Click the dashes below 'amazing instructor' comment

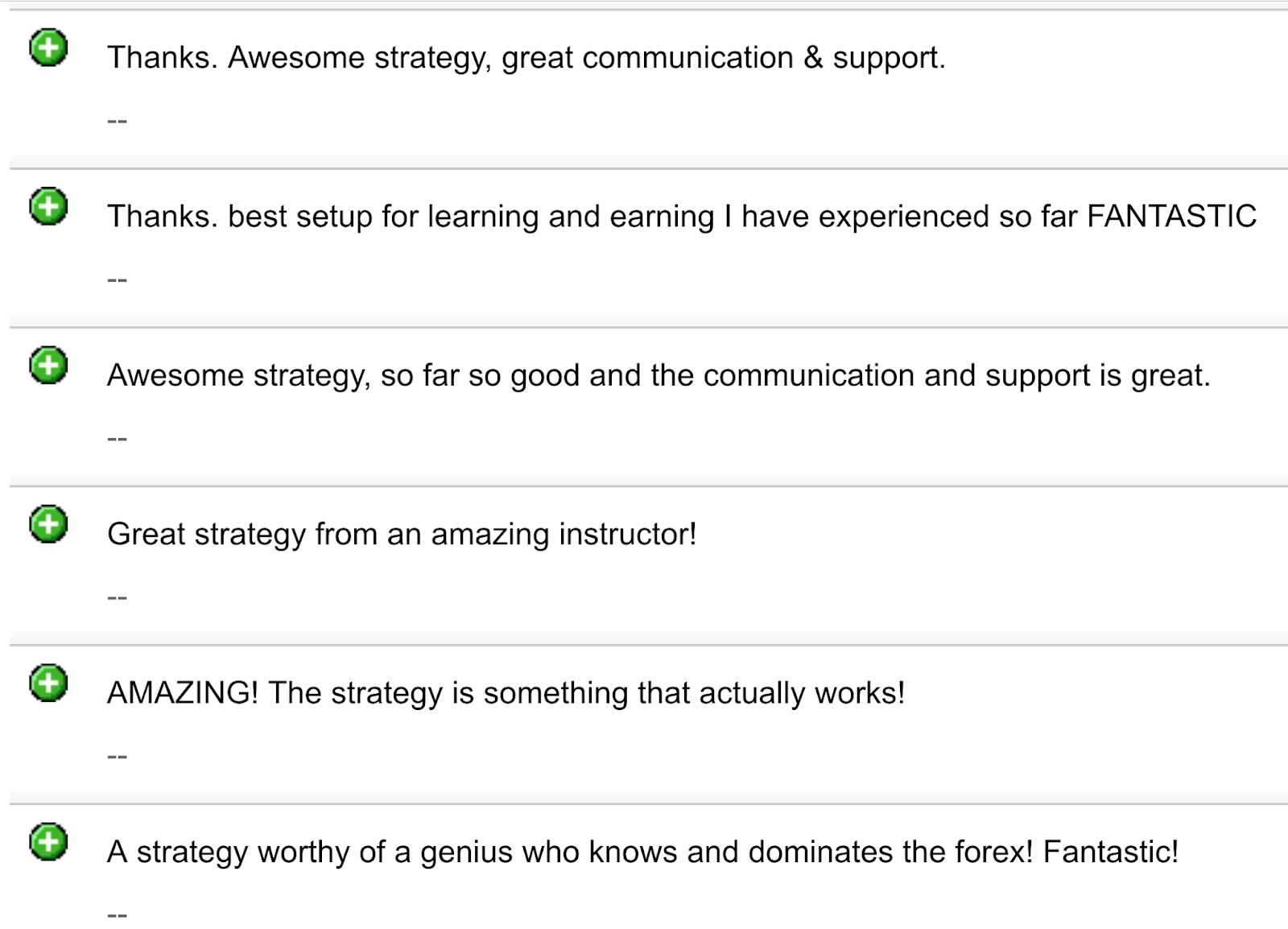tap(117, 597)
